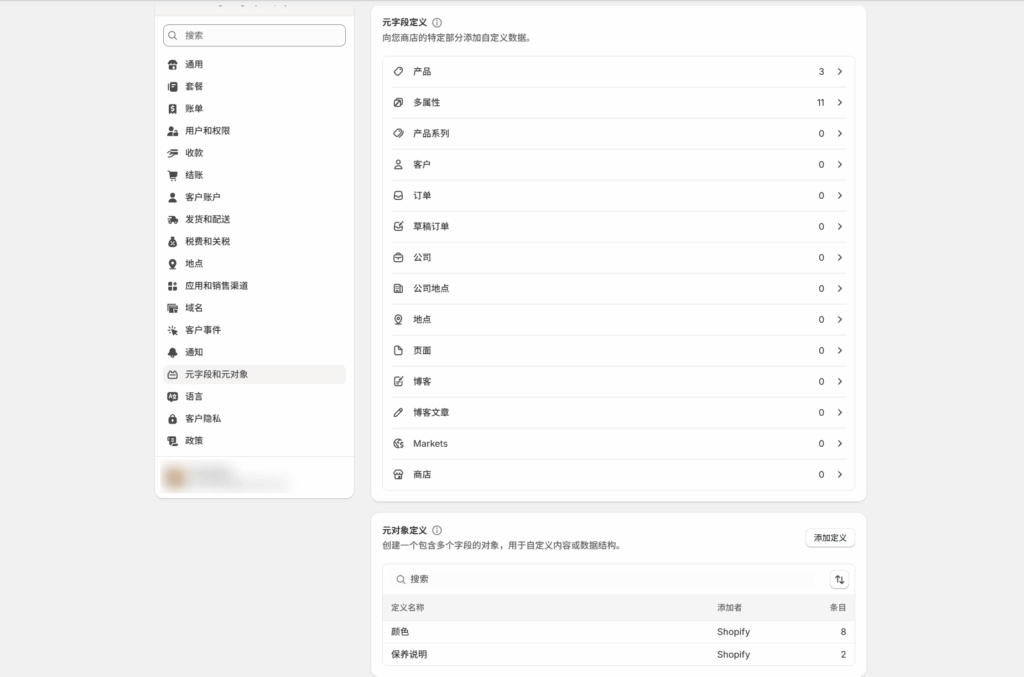Click the sort icon in metaobject list
This screenshot has width=1024, height=677.
click(x=838, y=579)
